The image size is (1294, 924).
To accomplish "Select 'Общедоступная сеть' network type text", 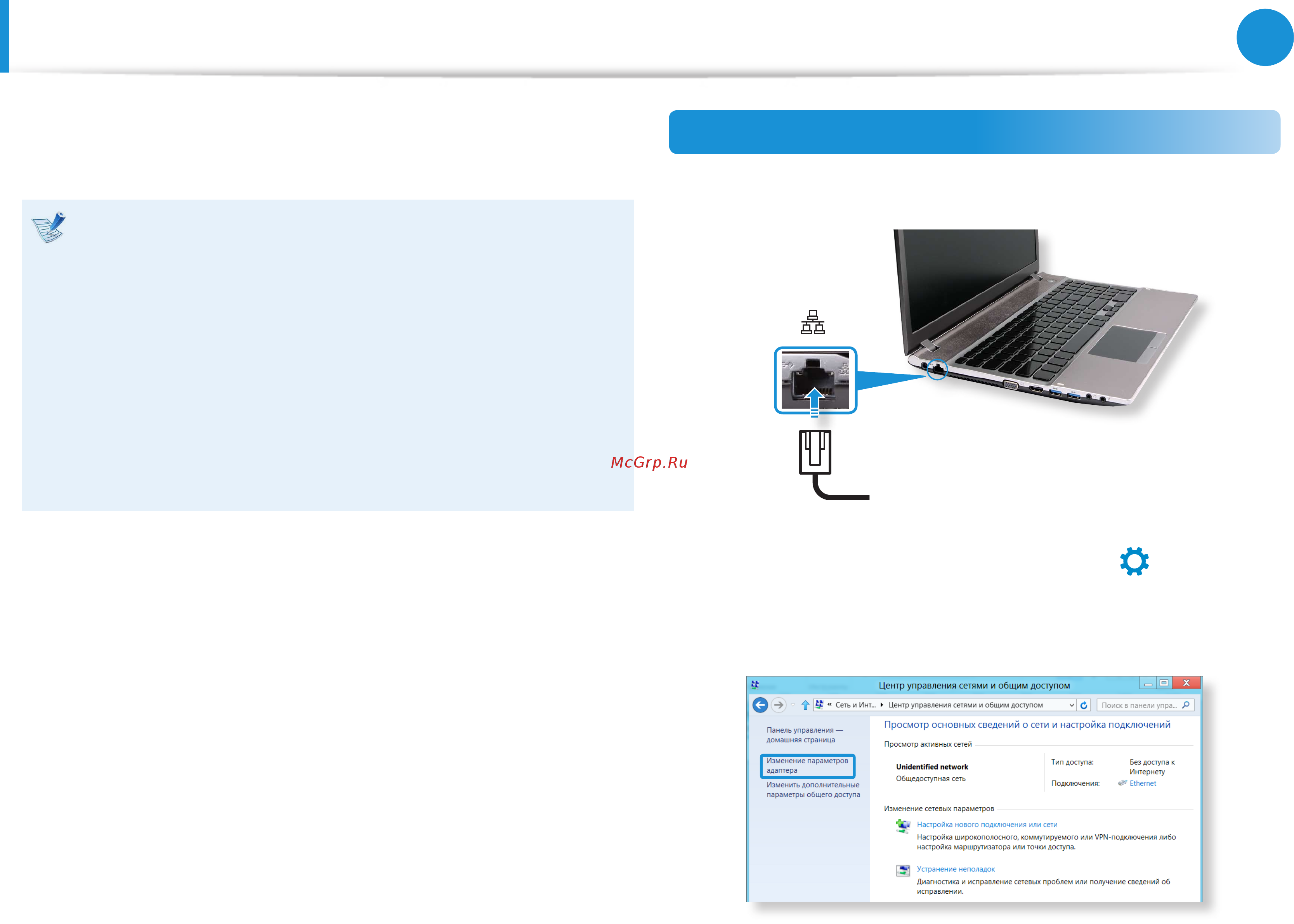I will pyautogui.click(x=930, y=778).
